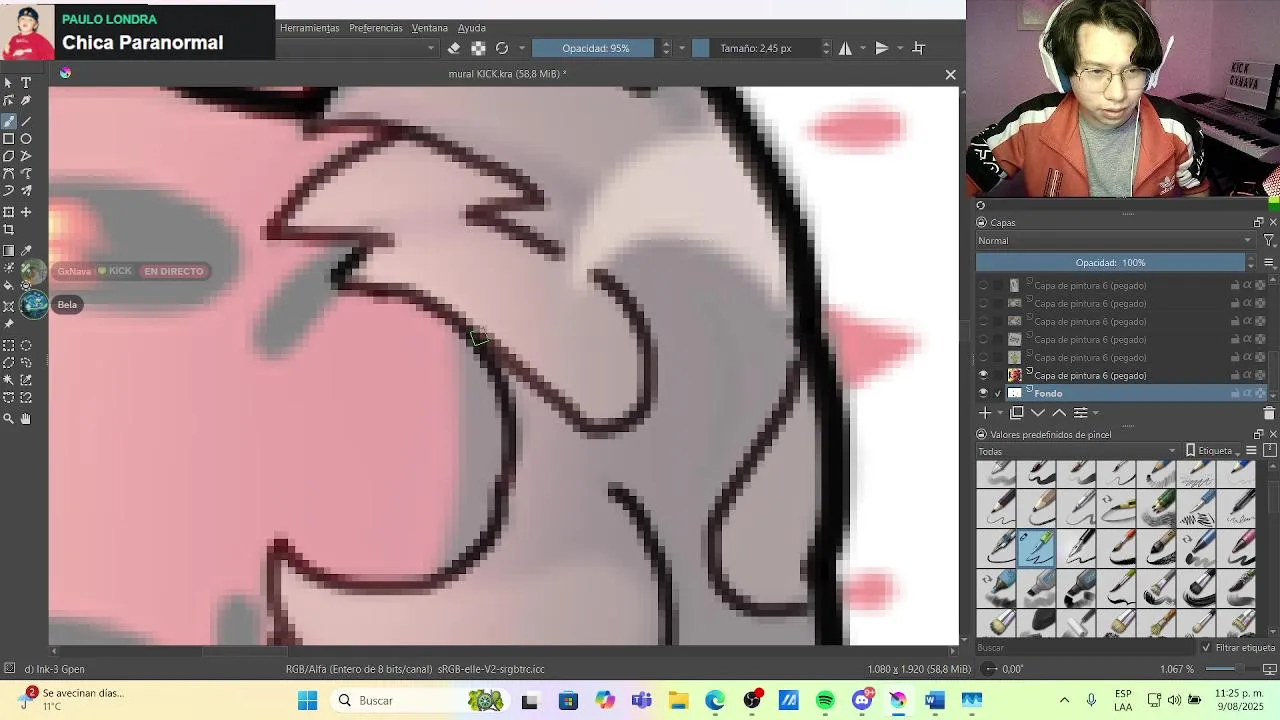
Task: Select the Crop tool
Action: tap(9, 230)
